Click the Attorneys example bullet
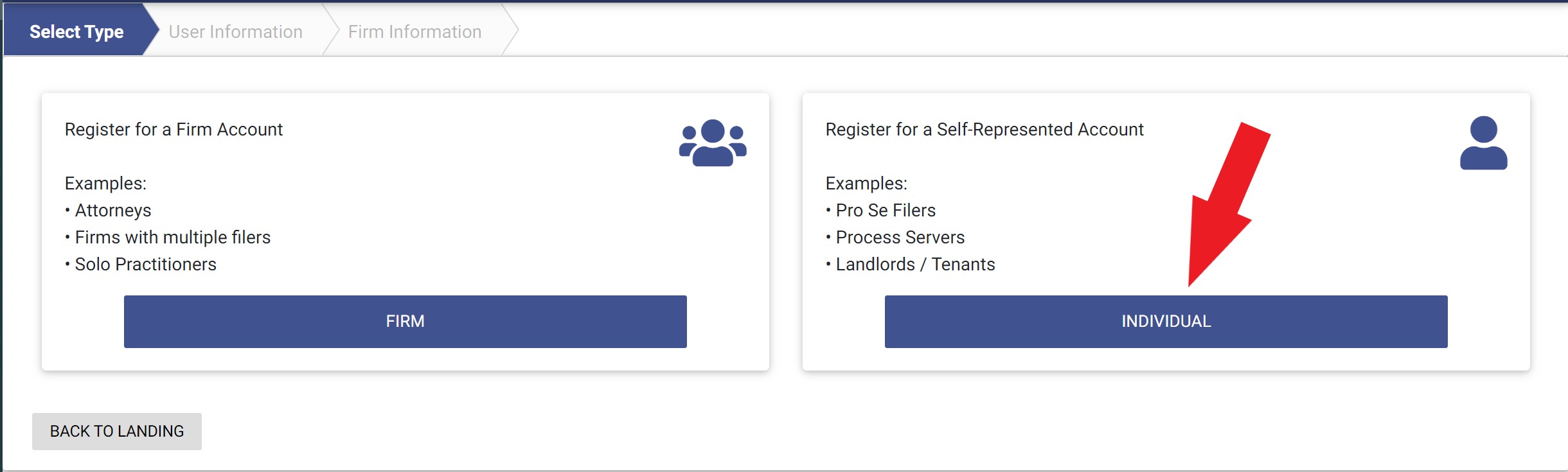Screen dimensions: 1568x472 pos(108,210)
